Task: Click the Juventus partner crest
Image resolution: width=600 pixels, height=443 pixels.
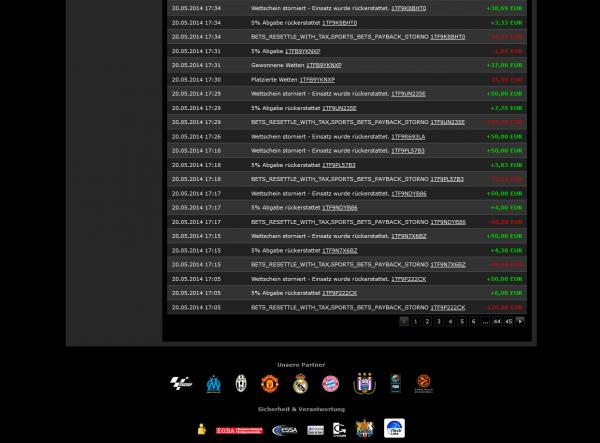Action: [x=240, y=384]
